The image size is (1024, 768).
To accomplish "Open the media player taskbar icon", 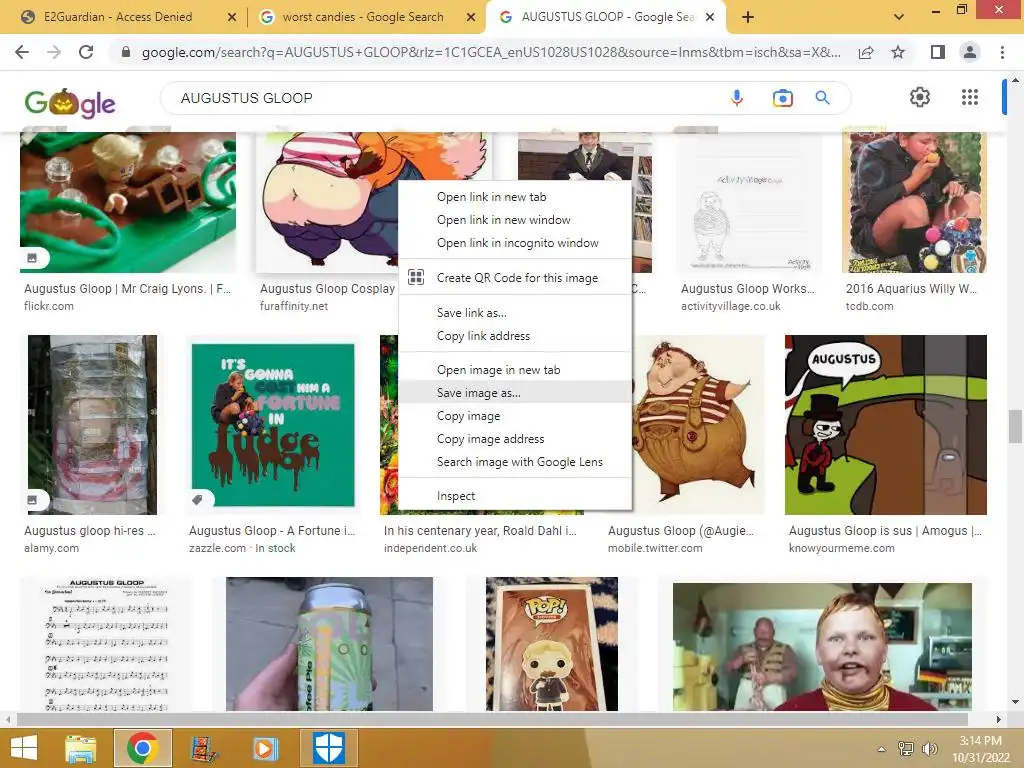I will [x=265, y=748].
